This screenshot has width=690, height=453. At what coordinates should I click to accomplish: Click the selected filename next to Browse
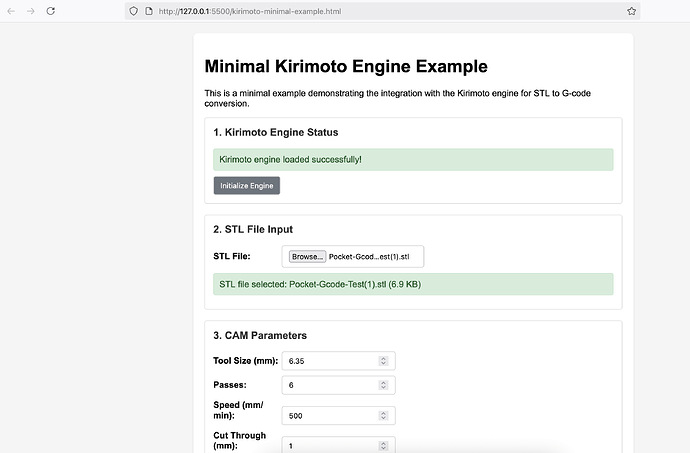[x=369, y=257]
